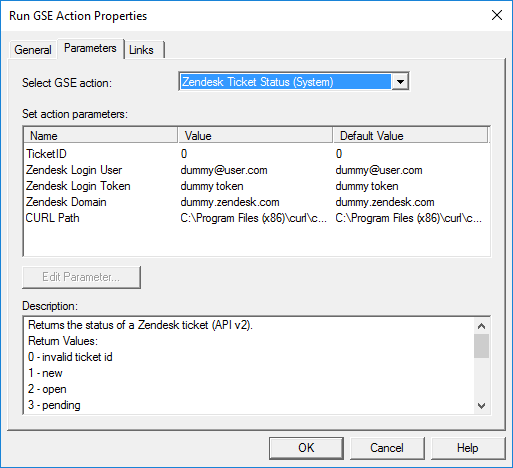Click the Cancel button
Image resolution: width=513 pixels, height=468 pixels.
pyautogui.click(x=387, y=448)
